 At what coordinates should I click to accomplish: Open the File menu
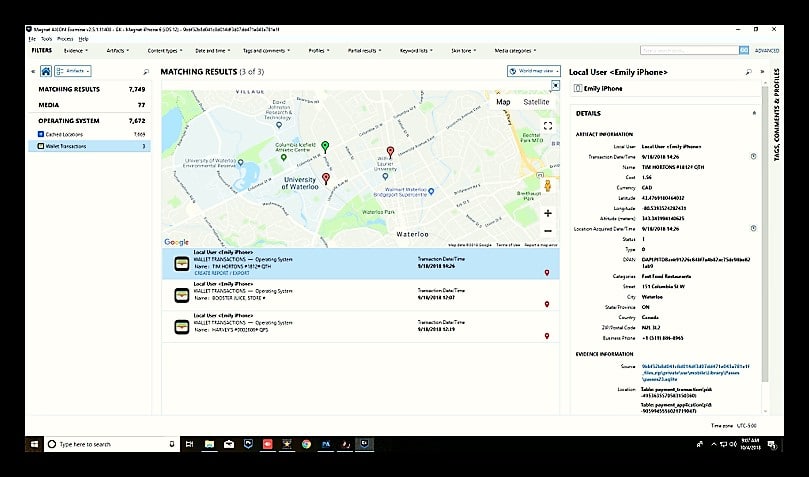tap(32, 39)
